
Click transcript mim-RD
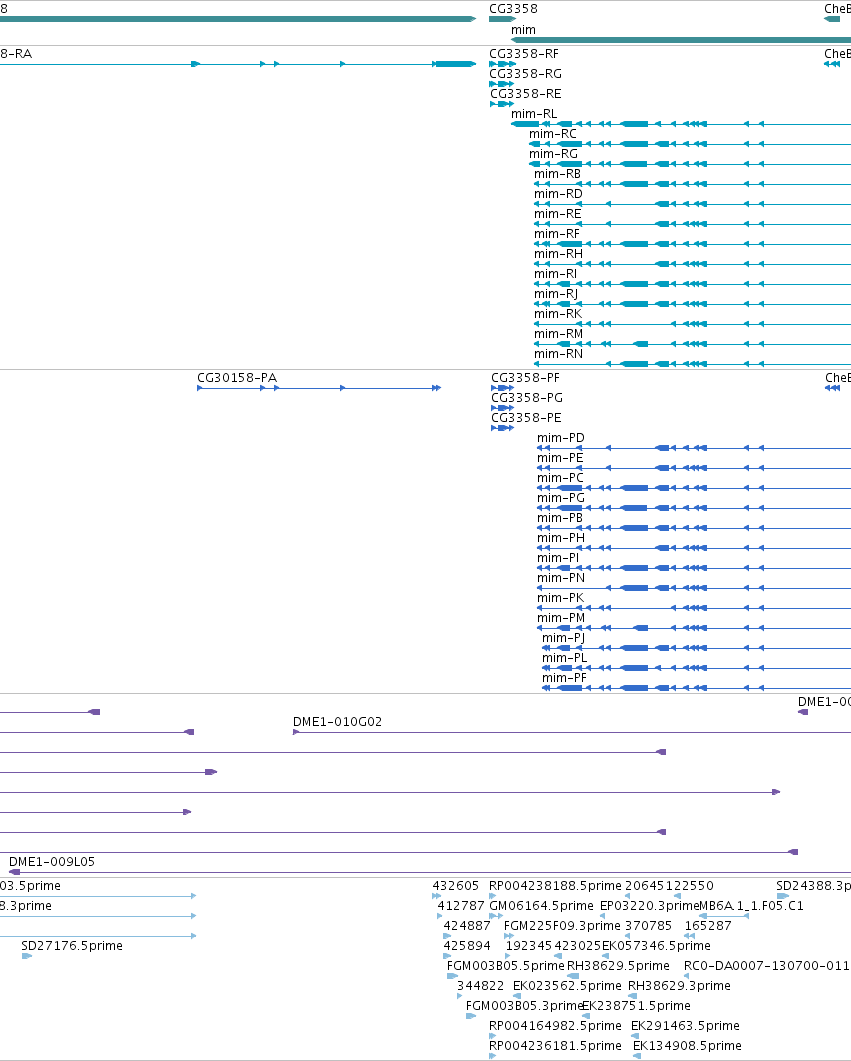[x=558, y=194]
